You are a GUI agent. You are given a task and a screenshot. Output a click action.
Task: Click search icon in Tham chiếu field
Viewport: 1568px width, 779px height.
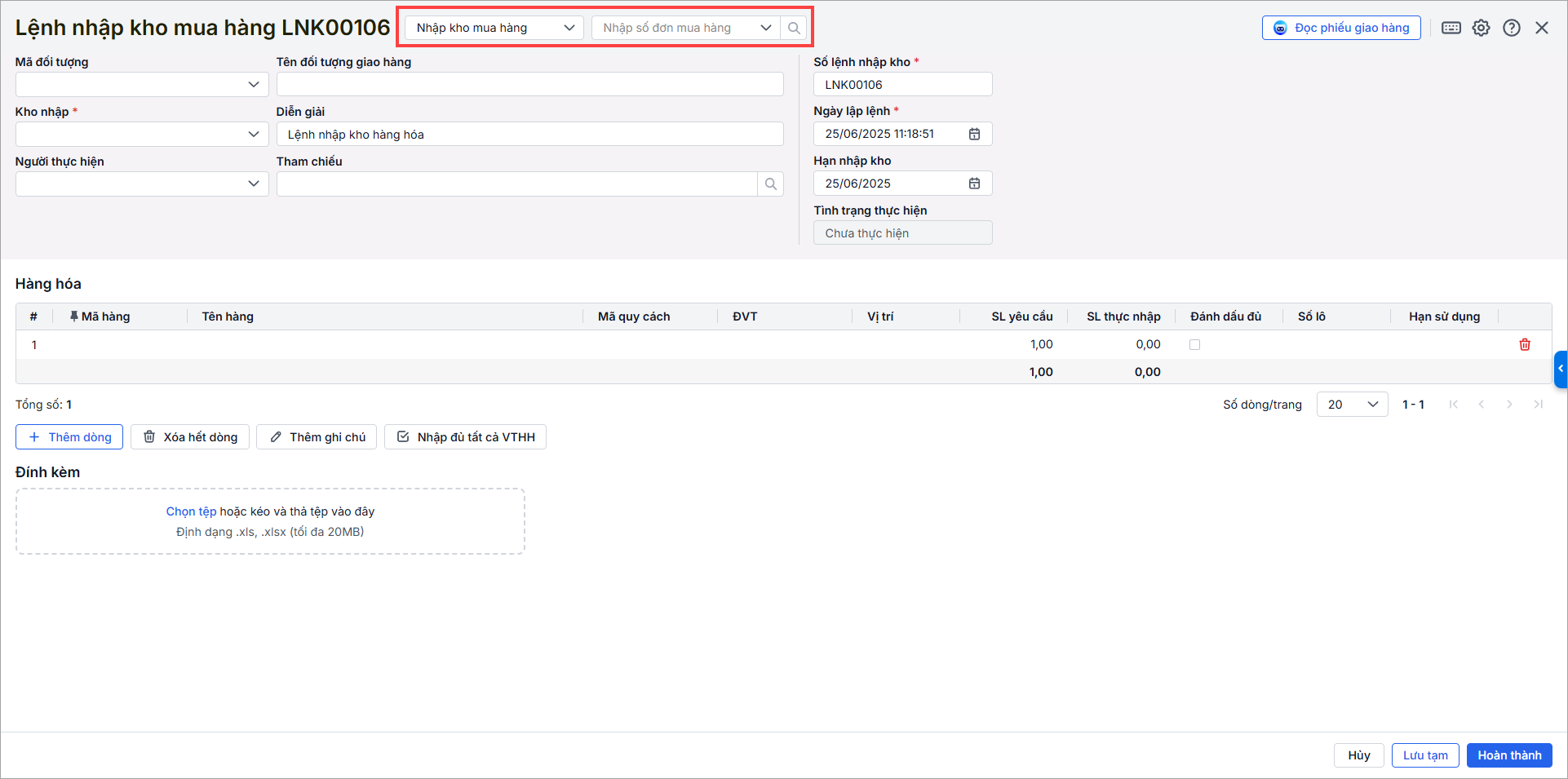(770, 184)
